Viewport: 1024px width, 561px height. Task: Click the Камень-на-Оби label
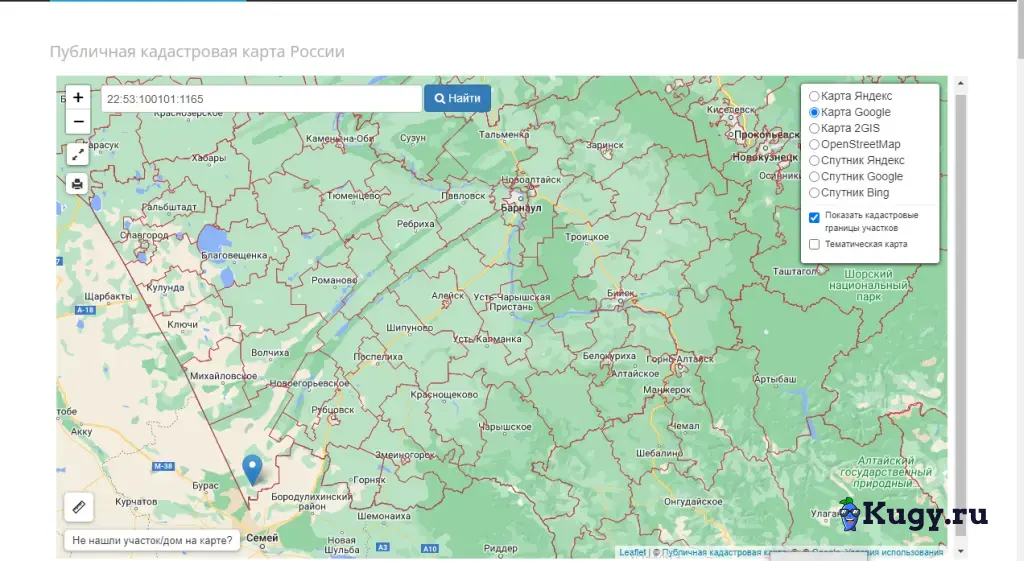(x=340, y=138)
